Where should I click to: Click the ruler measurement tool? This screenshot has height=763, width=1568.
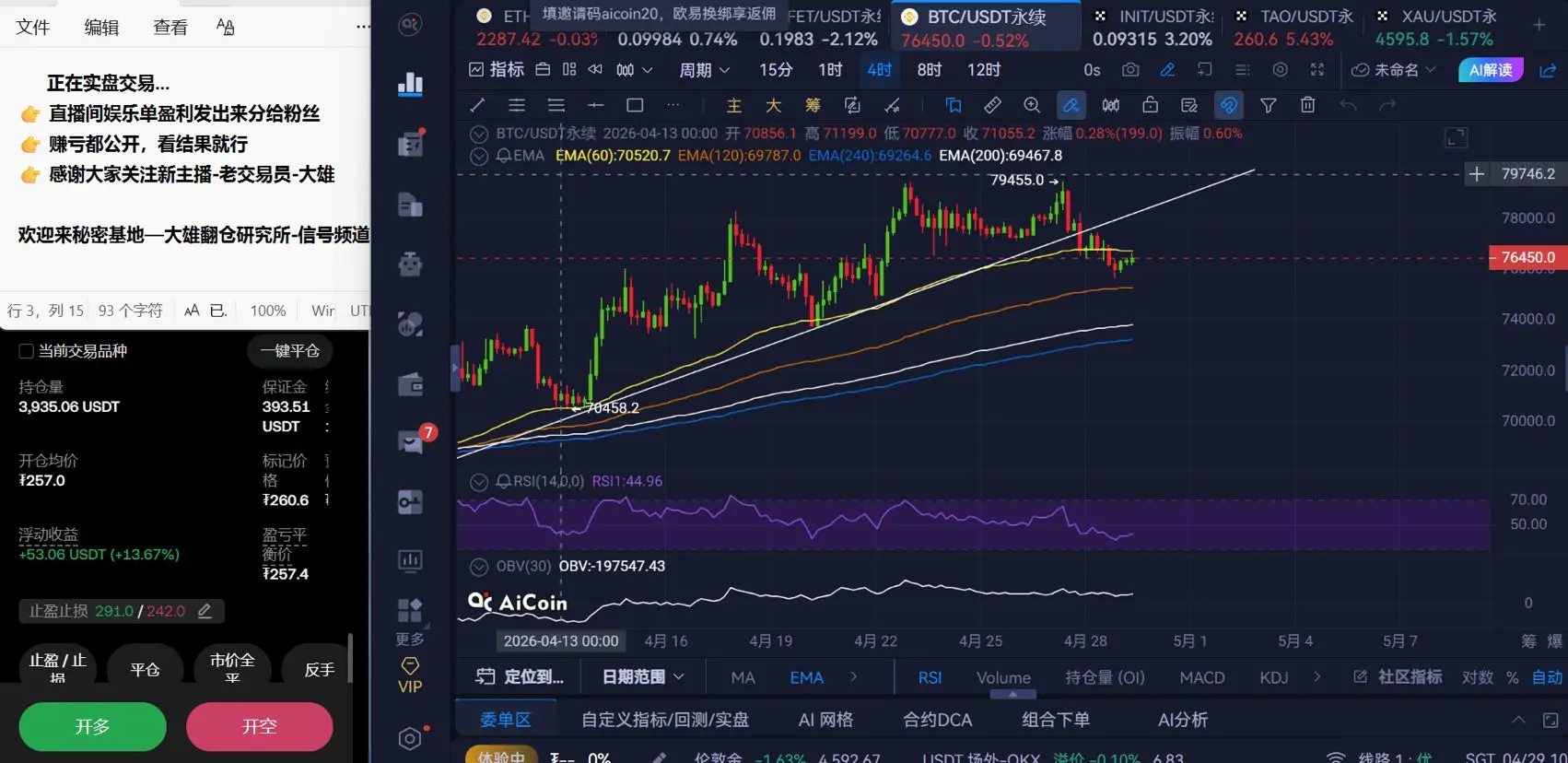click(992, 105)
